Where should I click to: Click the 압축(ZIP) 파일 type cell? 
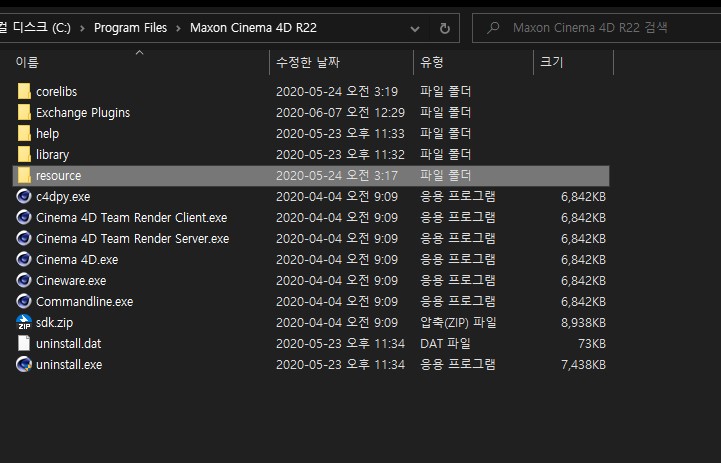[458, 323]
